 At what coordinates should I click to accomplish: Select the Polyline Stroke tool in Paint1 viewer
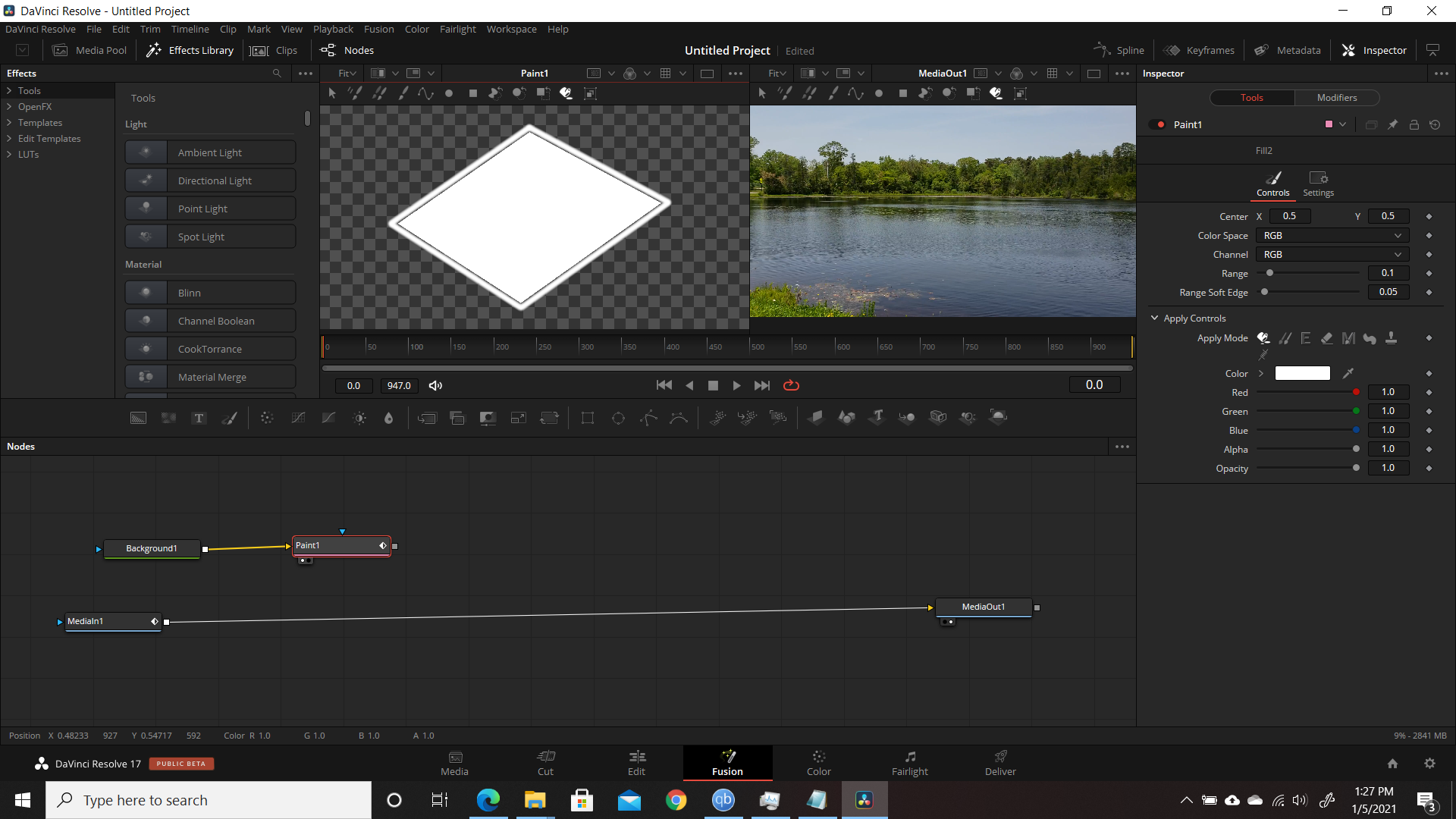click(425, 93)
